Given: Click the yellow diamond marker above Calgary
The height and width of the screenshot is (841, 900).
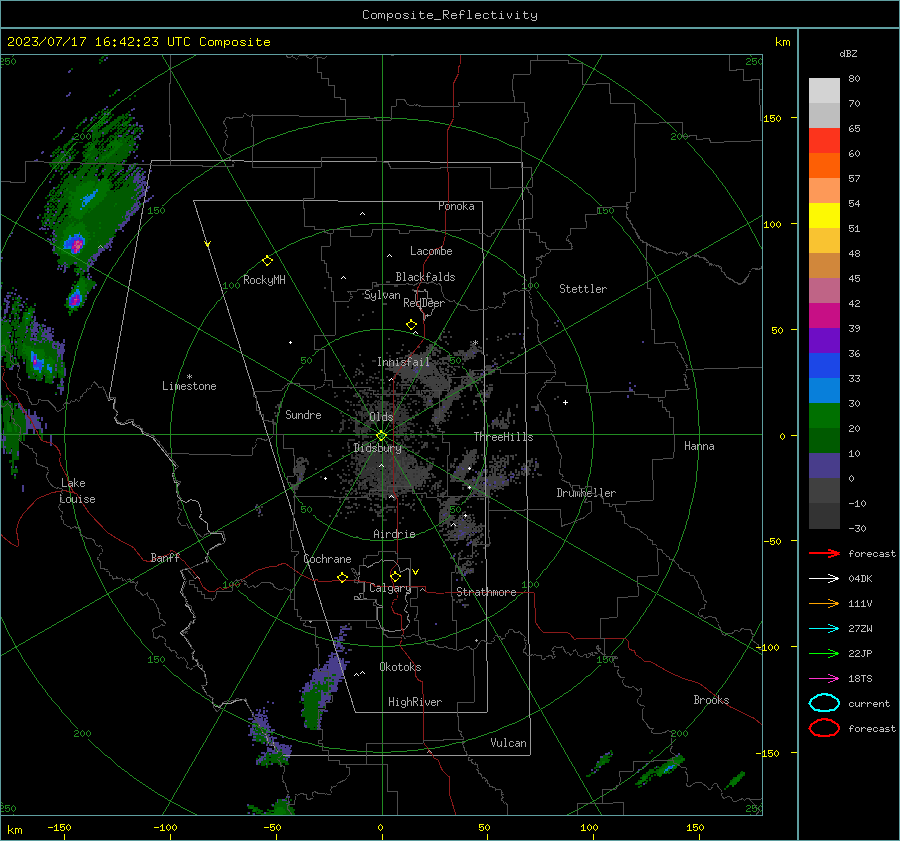Looking at the screenshot, I should [395, 576].
